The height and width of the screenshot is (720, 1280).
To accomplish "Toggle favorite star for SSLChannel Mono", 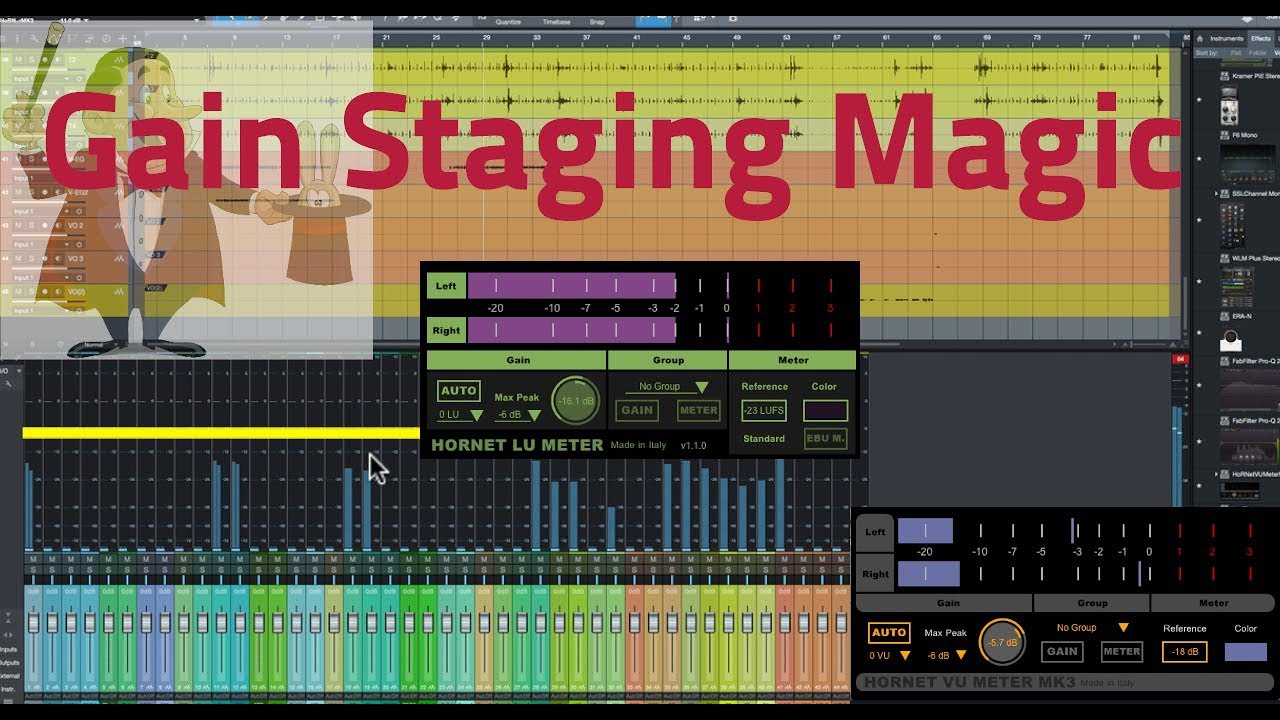I will click(1199, 222).
